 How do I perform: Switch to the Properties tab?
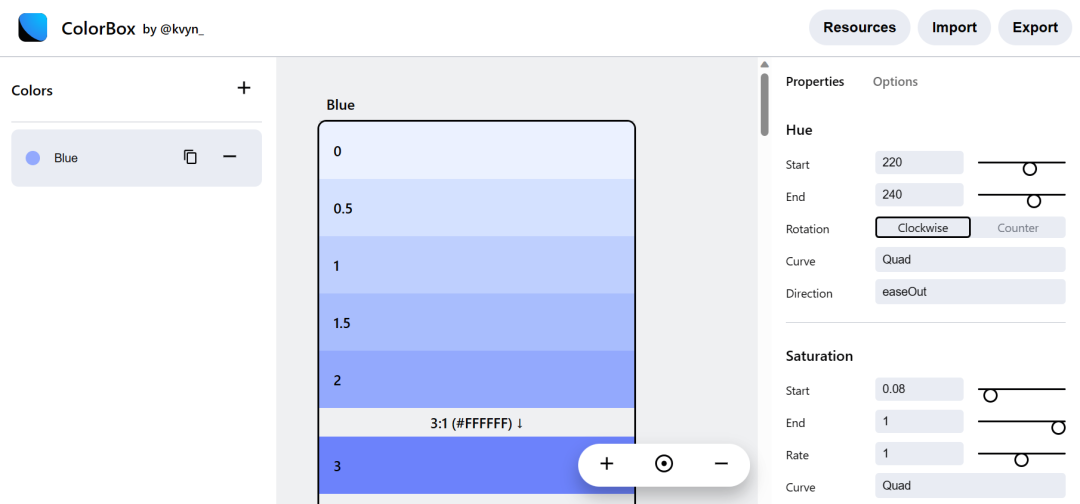[815, 81]
